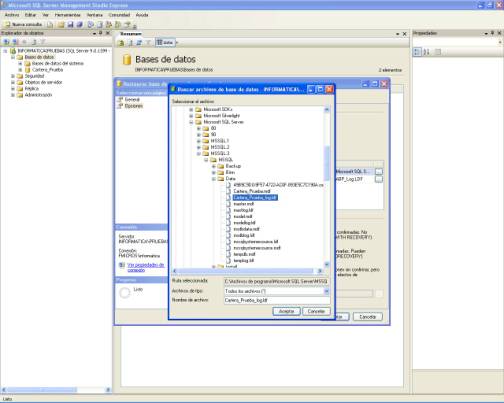Expand the Réplica node
Image resolution: width=504 pixels, height=403 pixels.
coord(13,89)
